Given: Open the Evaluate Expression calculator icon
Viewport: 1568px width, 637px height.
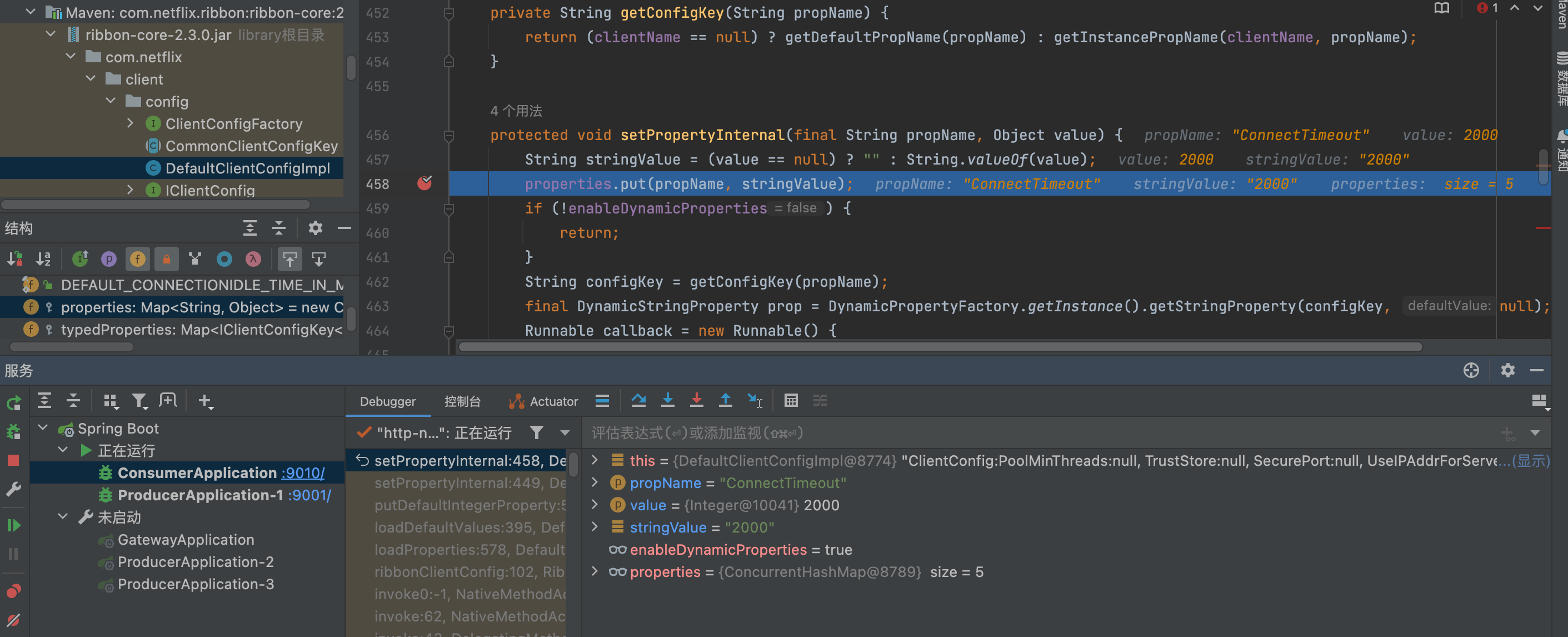Looking at the screenshot, I should (791, 401).
